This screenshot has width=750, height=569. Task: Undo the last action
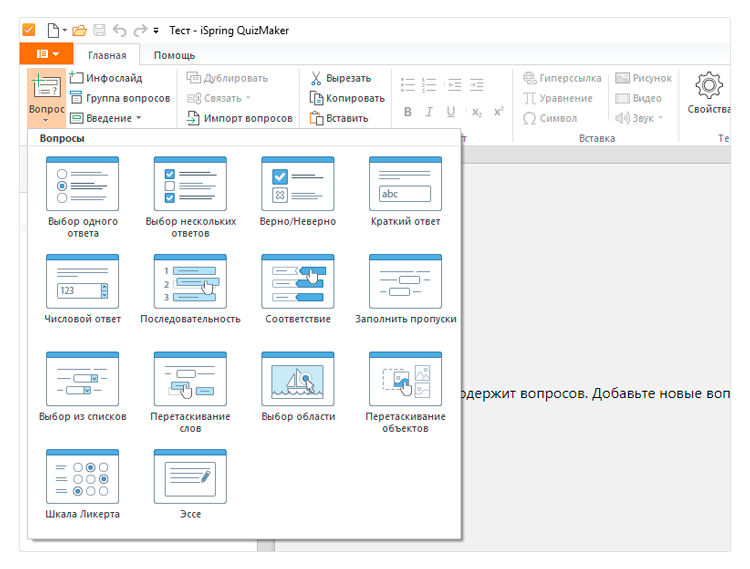pyautogui.click(x=120, y=31)
